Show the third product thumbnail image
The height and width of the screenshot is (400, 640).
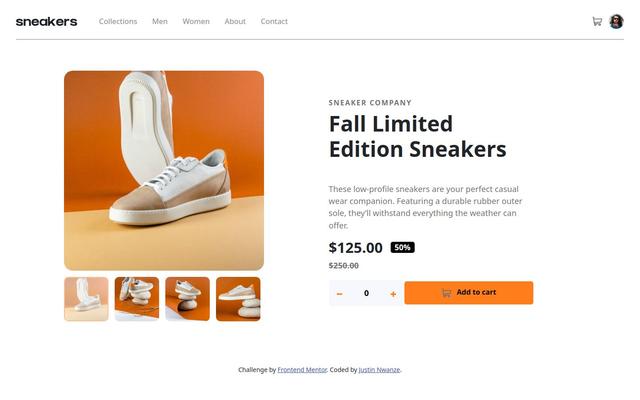187,299
